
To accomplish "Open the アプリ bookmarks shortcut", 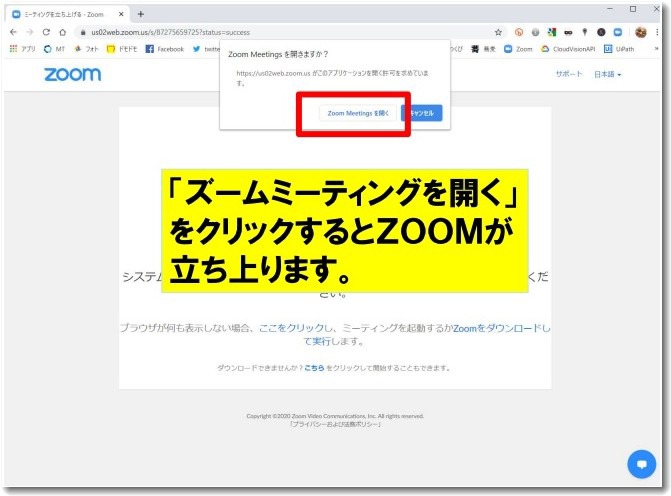I will click(22, 49).
